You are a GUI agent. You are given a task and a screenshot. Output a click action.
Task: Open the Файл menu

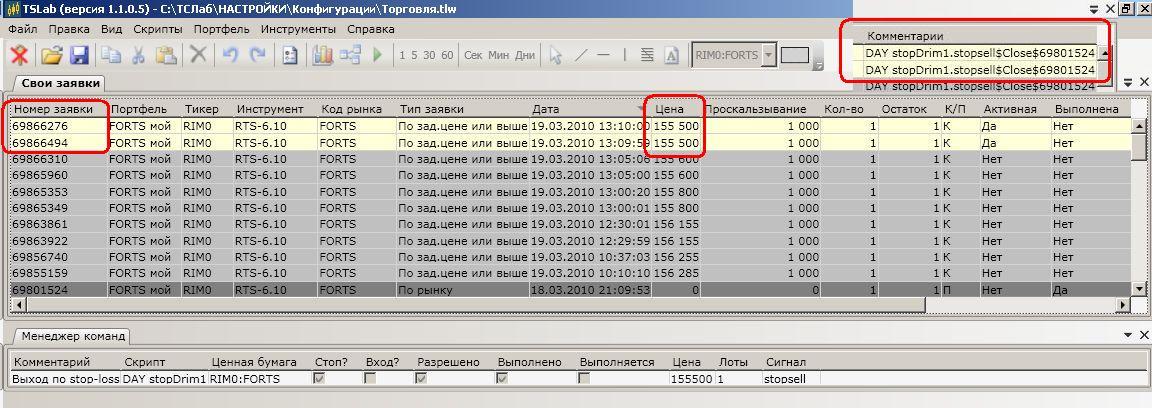[23, 29]
